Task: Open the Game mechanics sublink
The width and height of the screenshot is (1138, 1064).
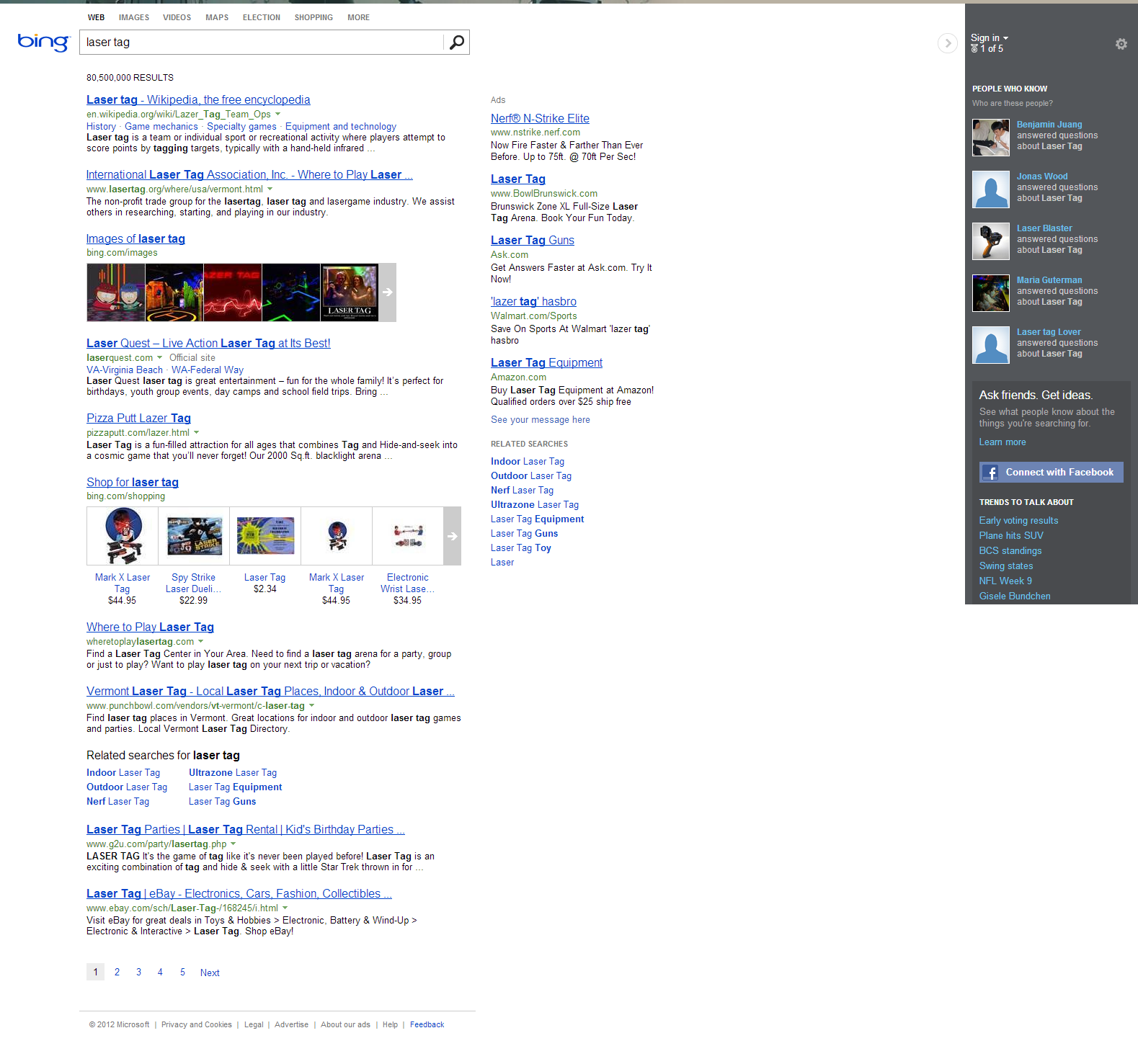Action: [161, 126]
